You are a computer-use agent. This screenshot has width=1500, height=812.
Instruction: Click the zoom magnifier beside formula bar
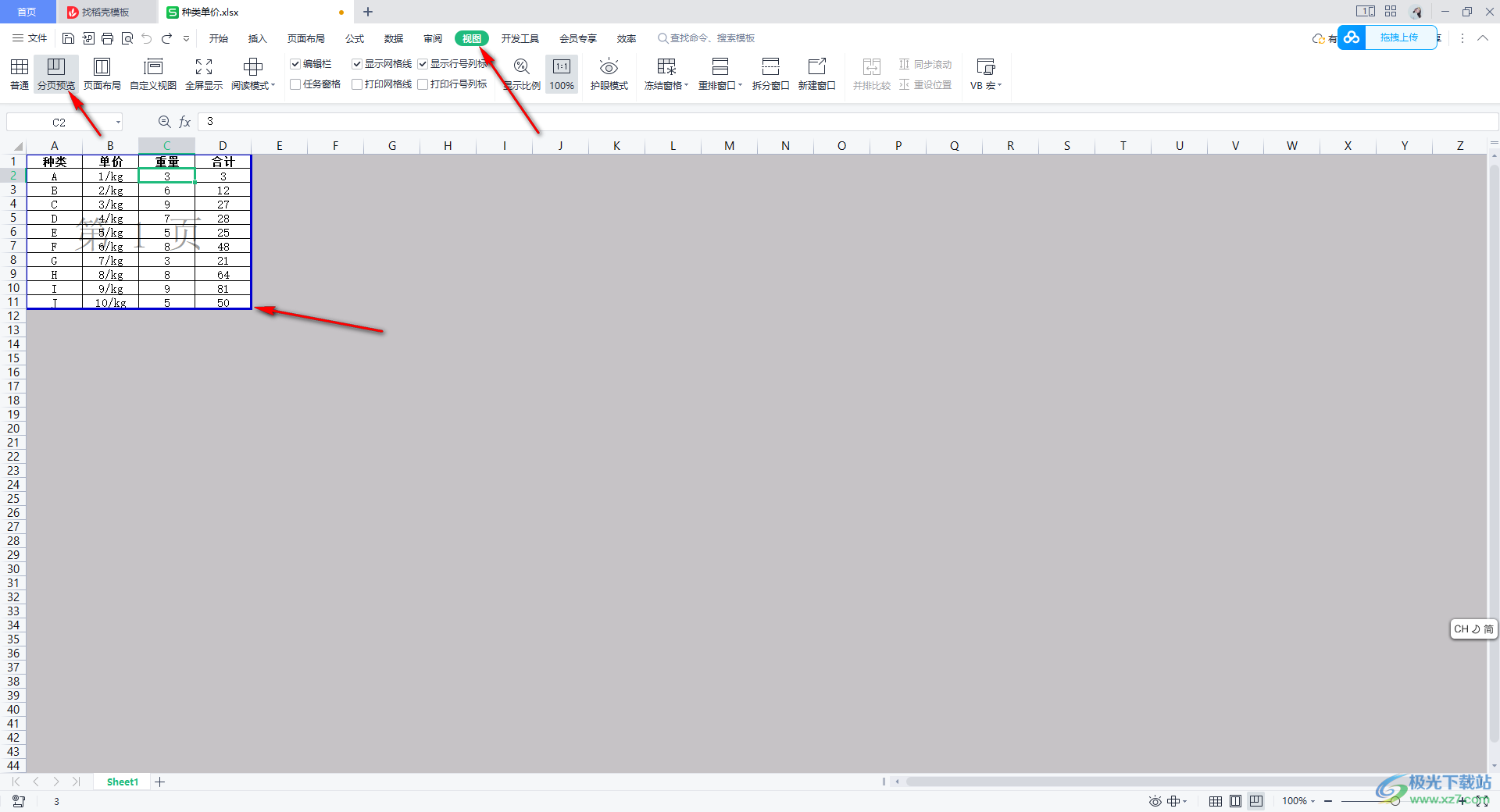click(165, 122)
